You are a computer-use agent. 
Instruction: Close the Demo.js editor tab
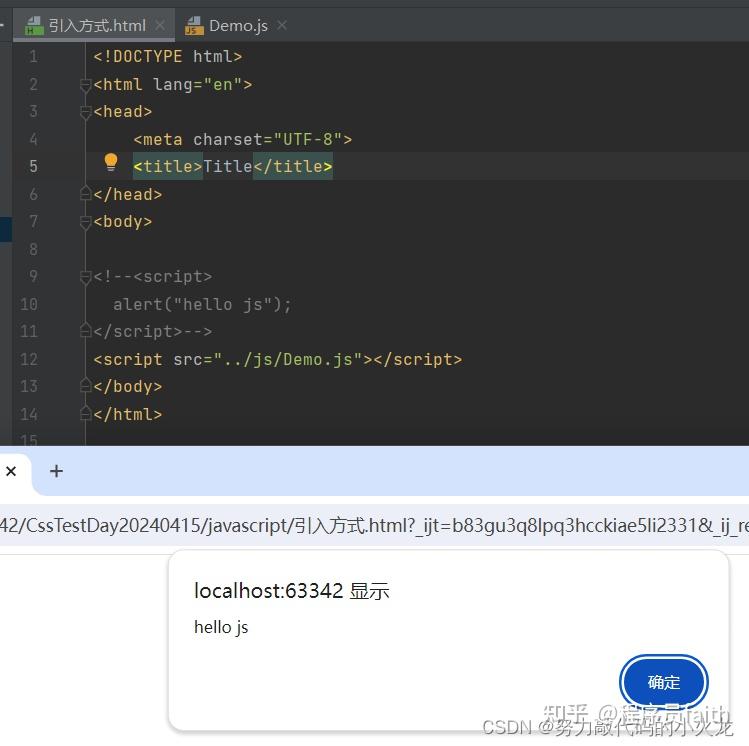[x=282, y=25]
